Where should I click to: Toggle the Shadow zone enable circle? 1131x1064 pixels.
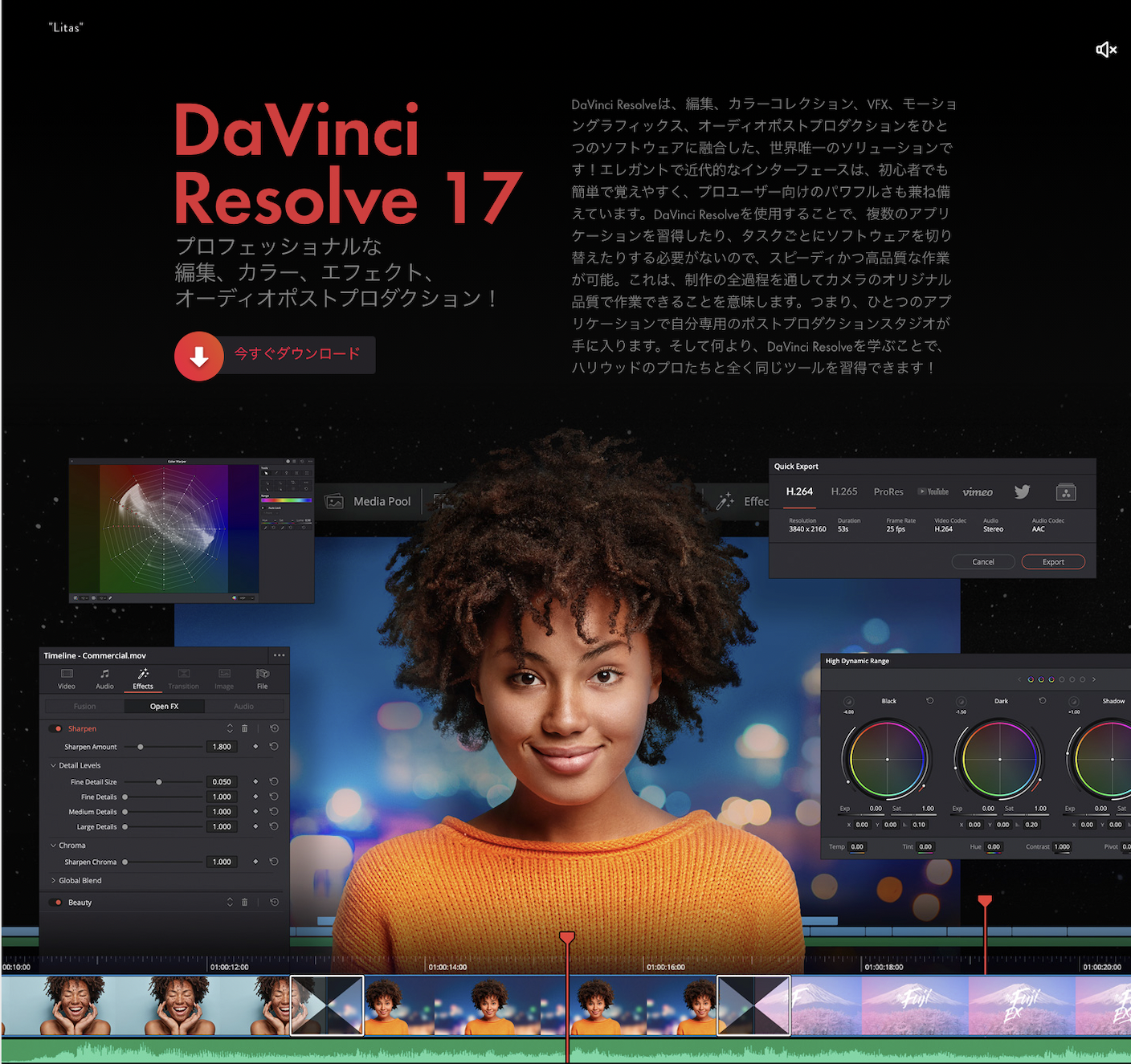(x=1073, y=701)
